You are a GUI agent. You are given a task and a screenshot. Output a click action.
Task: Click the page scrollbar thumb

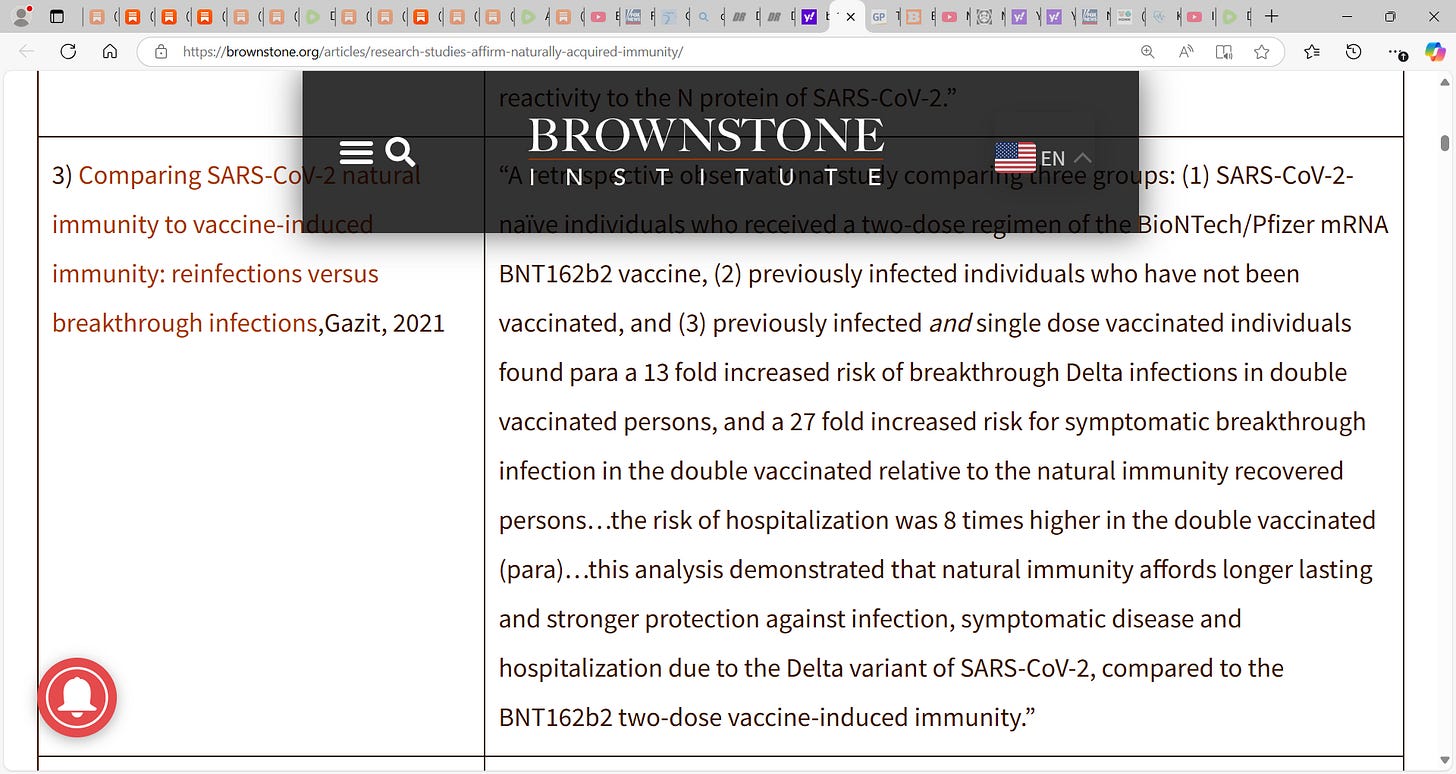tap(1444, 143)
